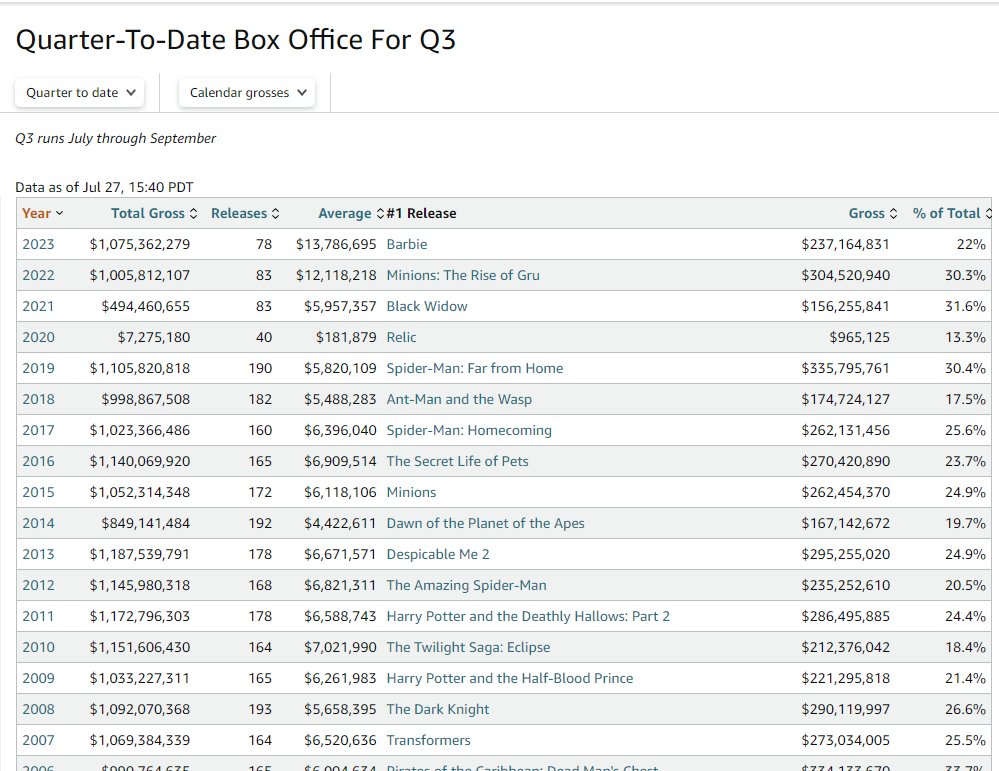The width and height of the screenshot is (999, 771).
Task: Open the Black Widow movie link
Action: coord(427,306)
